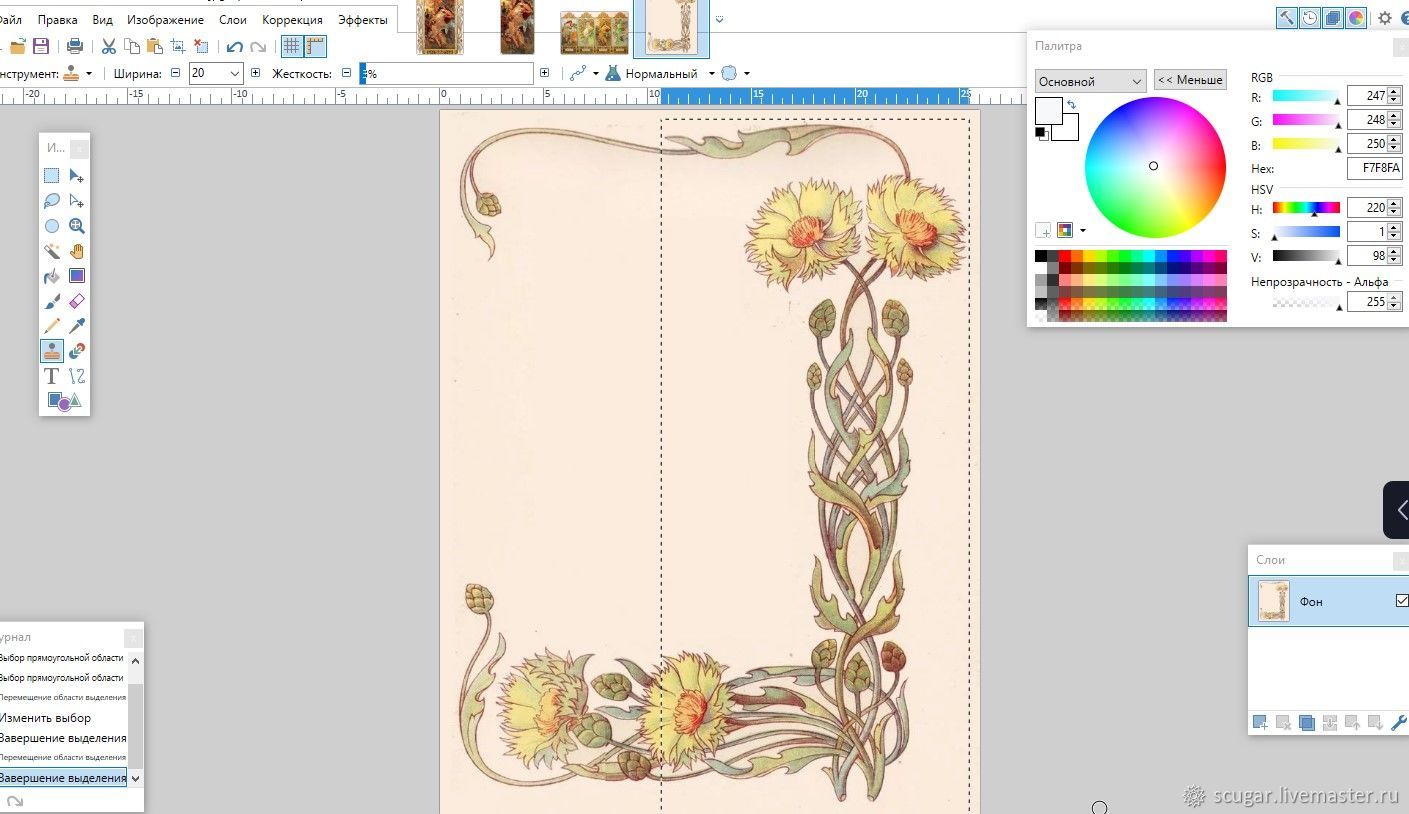Select the Move Selection tool
The height and width of the screenshot is (814, 1409).
pyautogui.click(x=77, y=201)
